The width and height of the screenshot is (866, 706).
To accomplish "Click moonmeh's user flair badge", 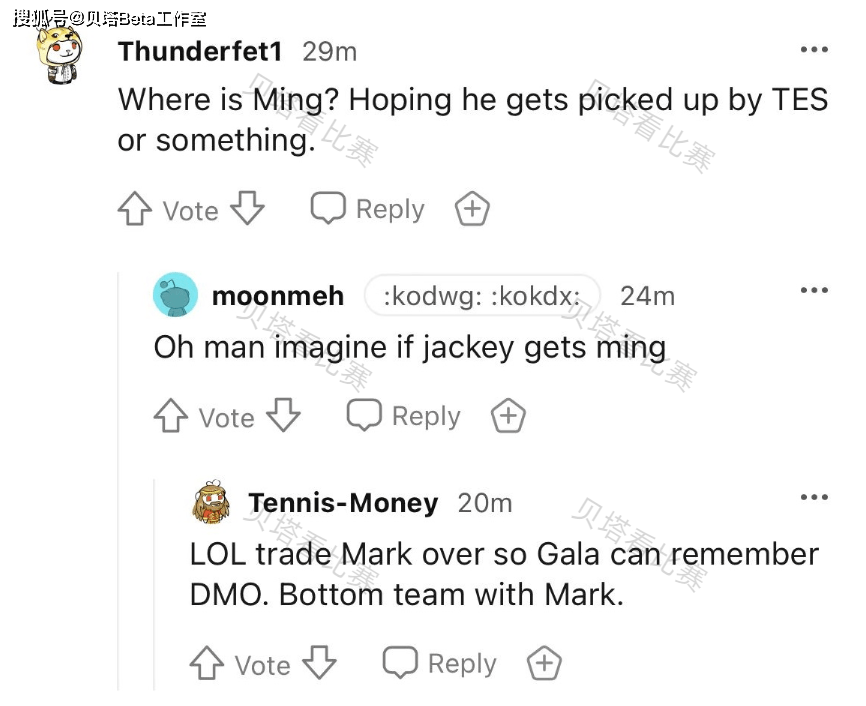I will 482,296.
